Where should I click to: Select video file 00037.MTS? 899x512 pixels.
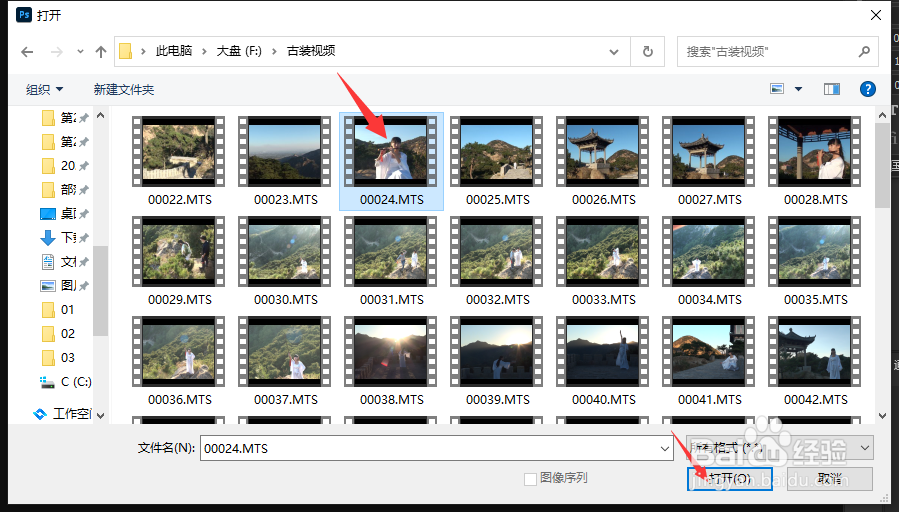click(286, 361)
